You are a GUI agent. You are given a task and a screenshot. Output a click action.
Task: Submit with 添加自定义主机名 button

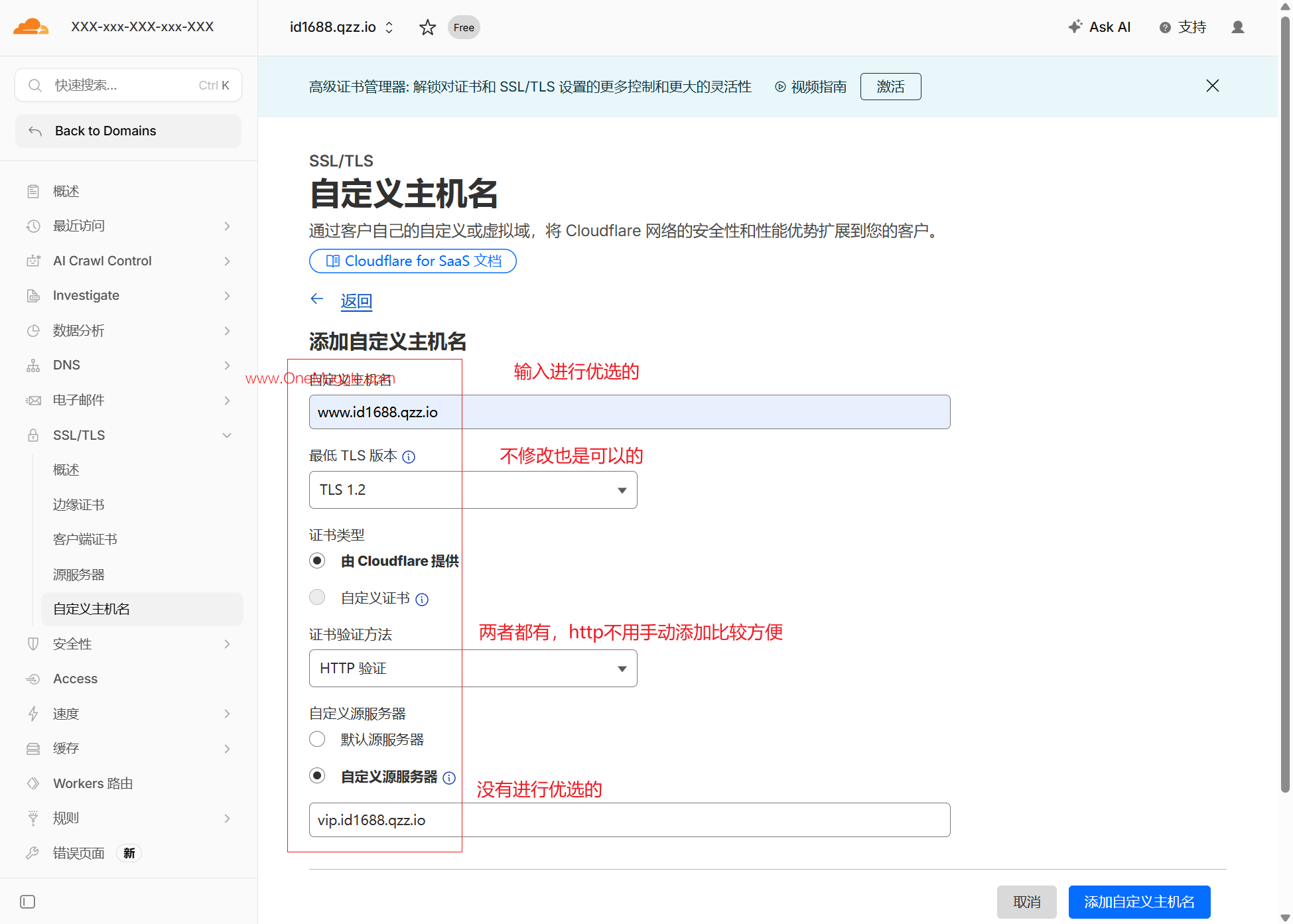coord(1139,902)
